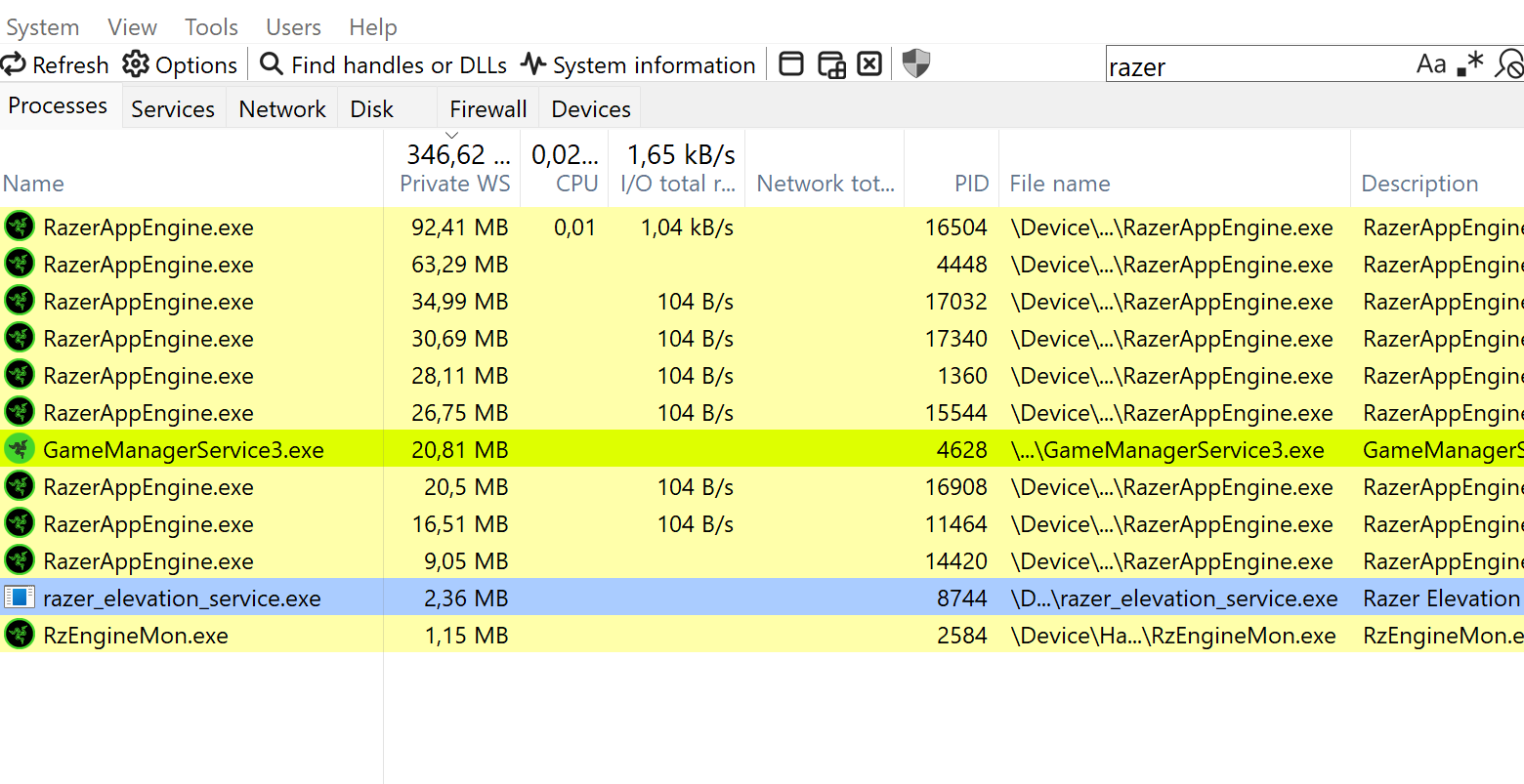Click the RzEngineMon.exe row icon

pos(20,635)
